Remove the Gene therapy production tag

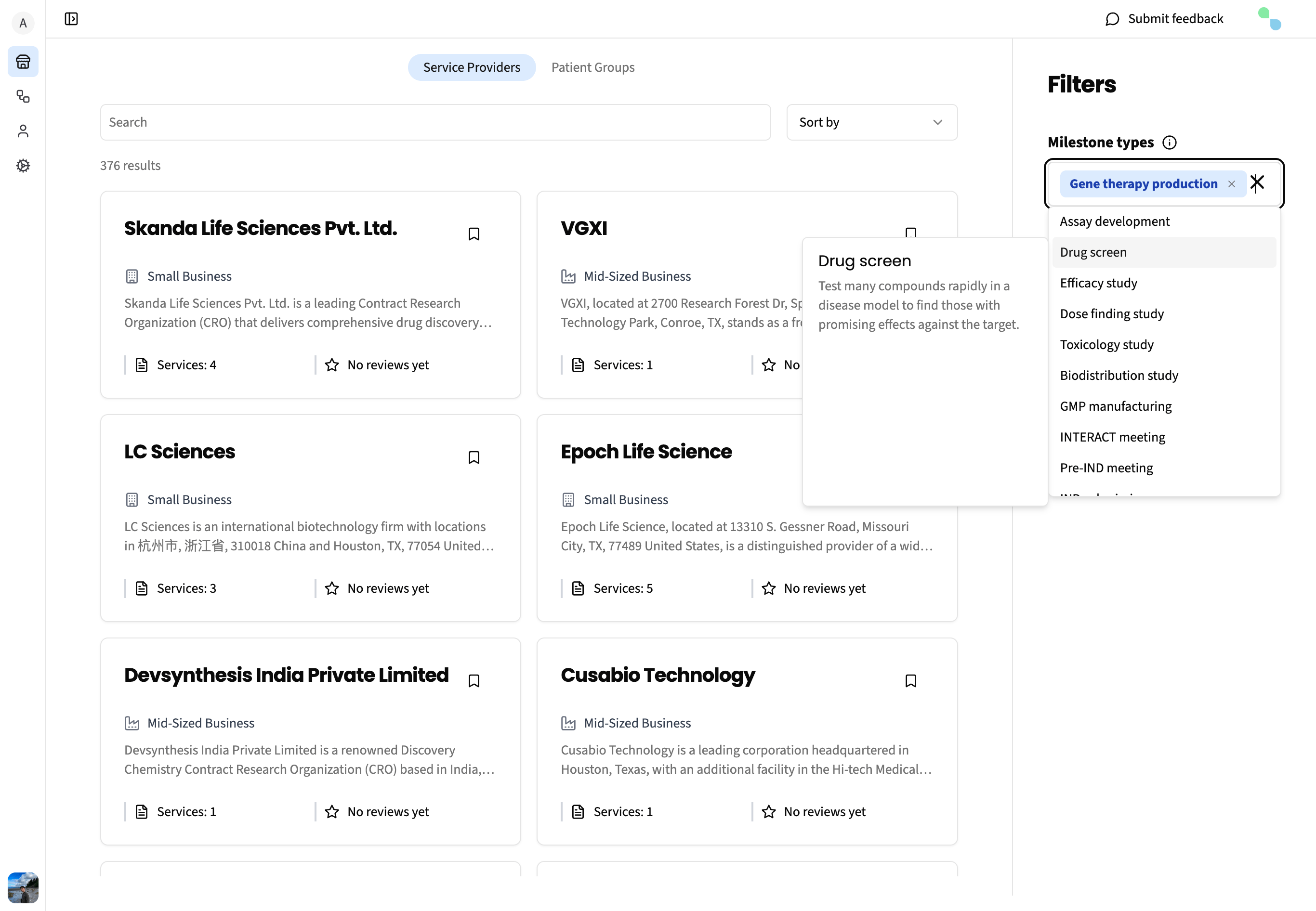(1232, 184)
